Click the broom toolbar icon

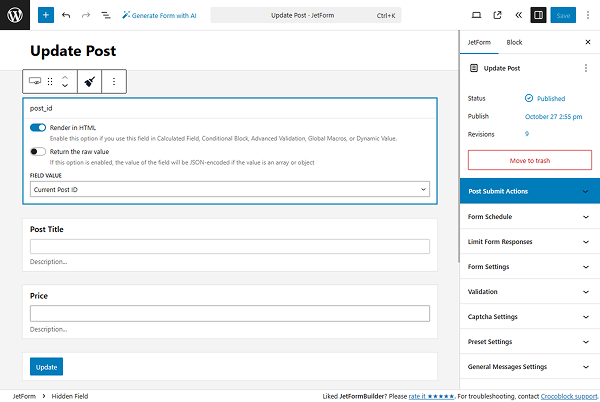[90, 81]
